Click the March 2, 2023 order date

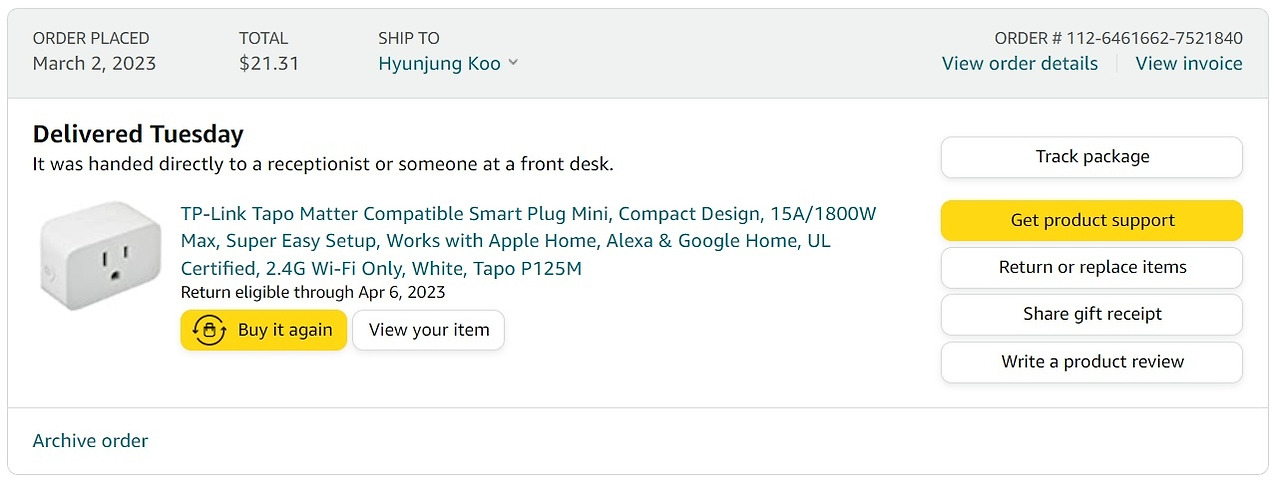94,64
